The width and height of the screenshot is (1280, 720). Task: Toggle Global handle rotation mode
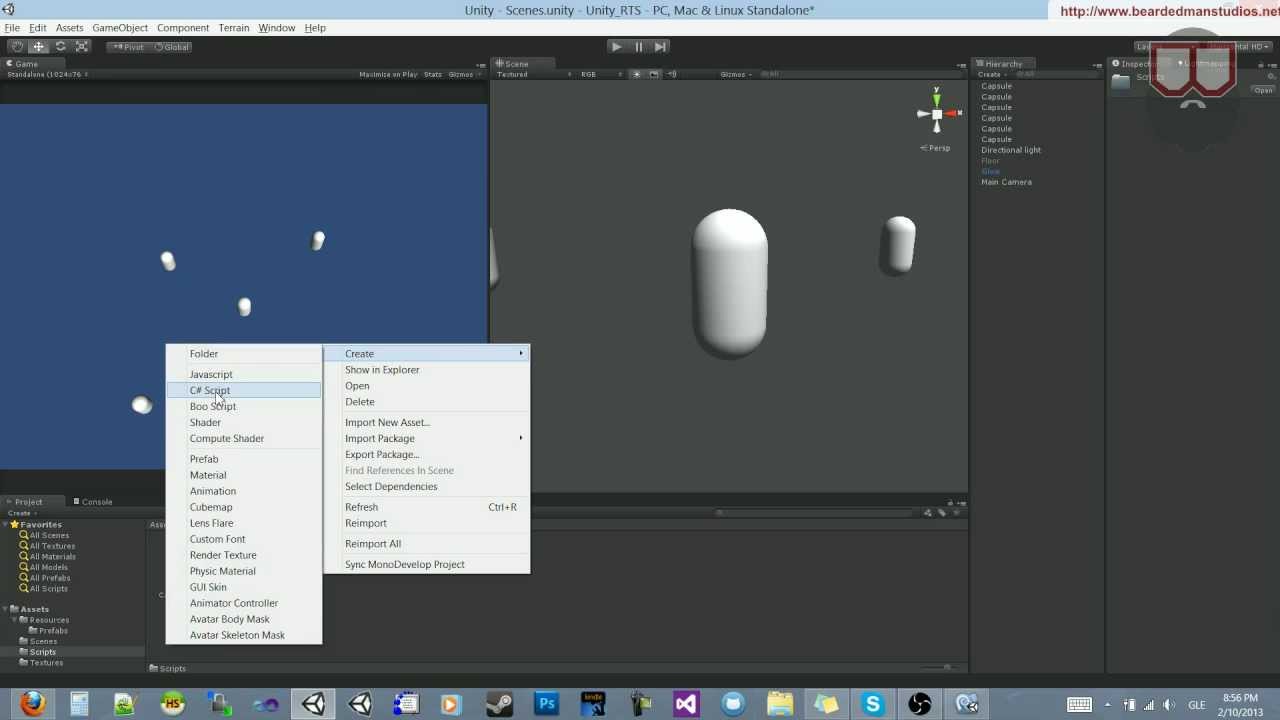(x=171, y=46)
